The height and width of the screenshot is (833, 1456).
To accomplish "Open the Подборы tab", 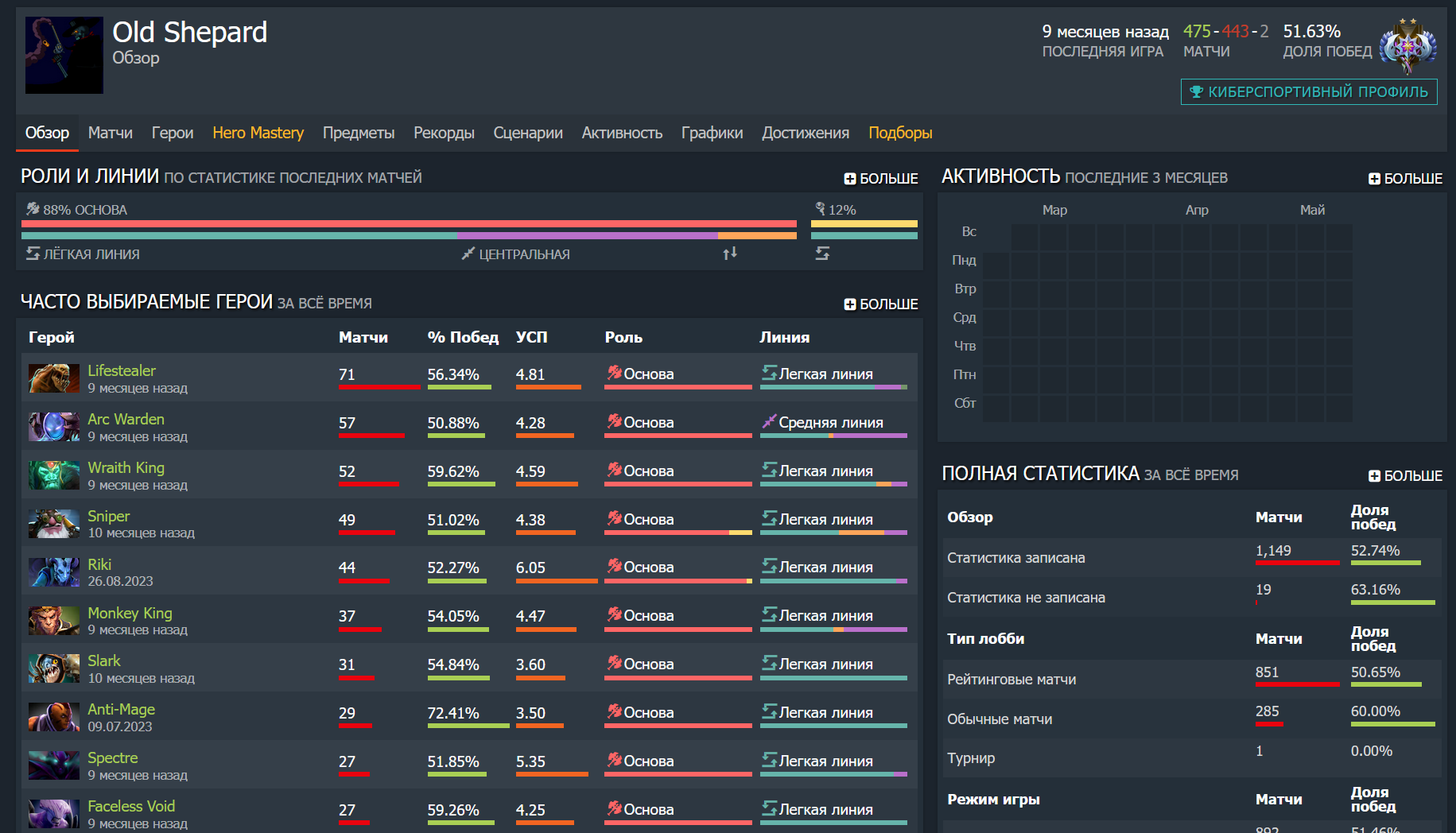I will coord(900,133).
